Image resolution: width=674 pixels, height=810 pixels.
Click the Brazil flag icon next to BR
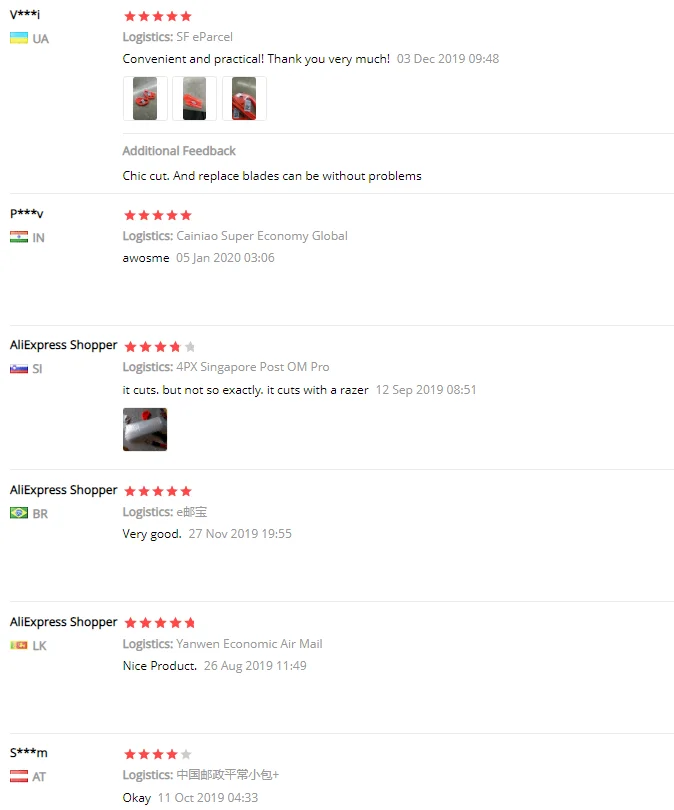(19, 513)
